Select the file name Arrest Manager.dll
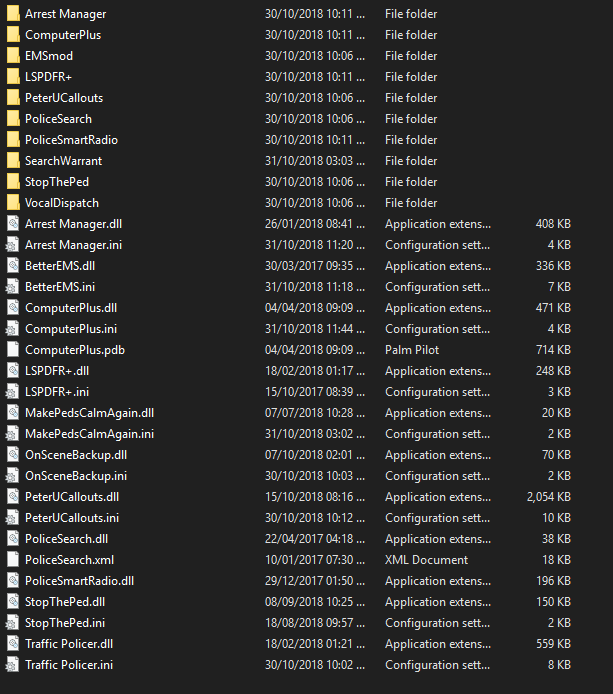 tap(73, 224)
